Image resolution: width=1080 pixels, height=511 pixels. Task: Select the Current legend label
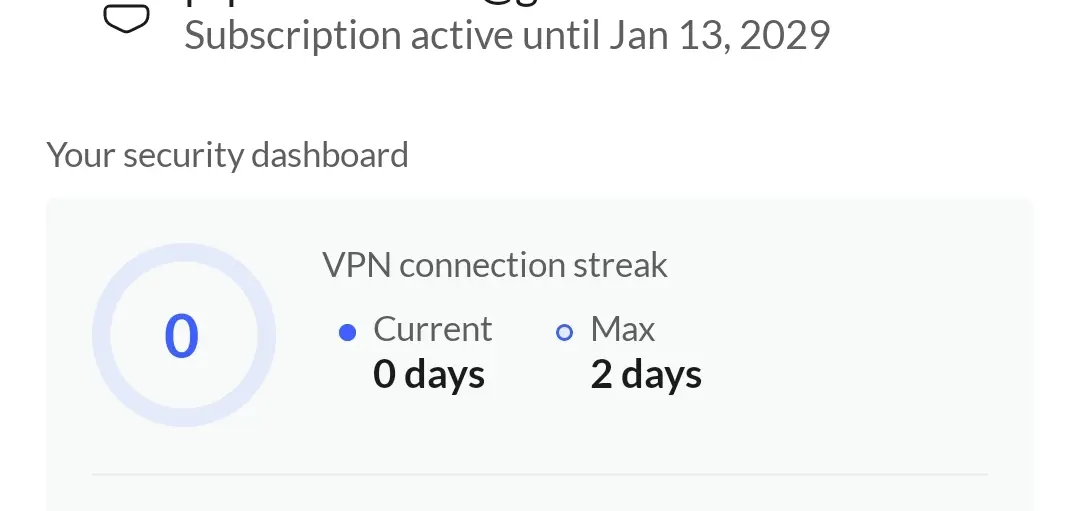coord(433,329)
